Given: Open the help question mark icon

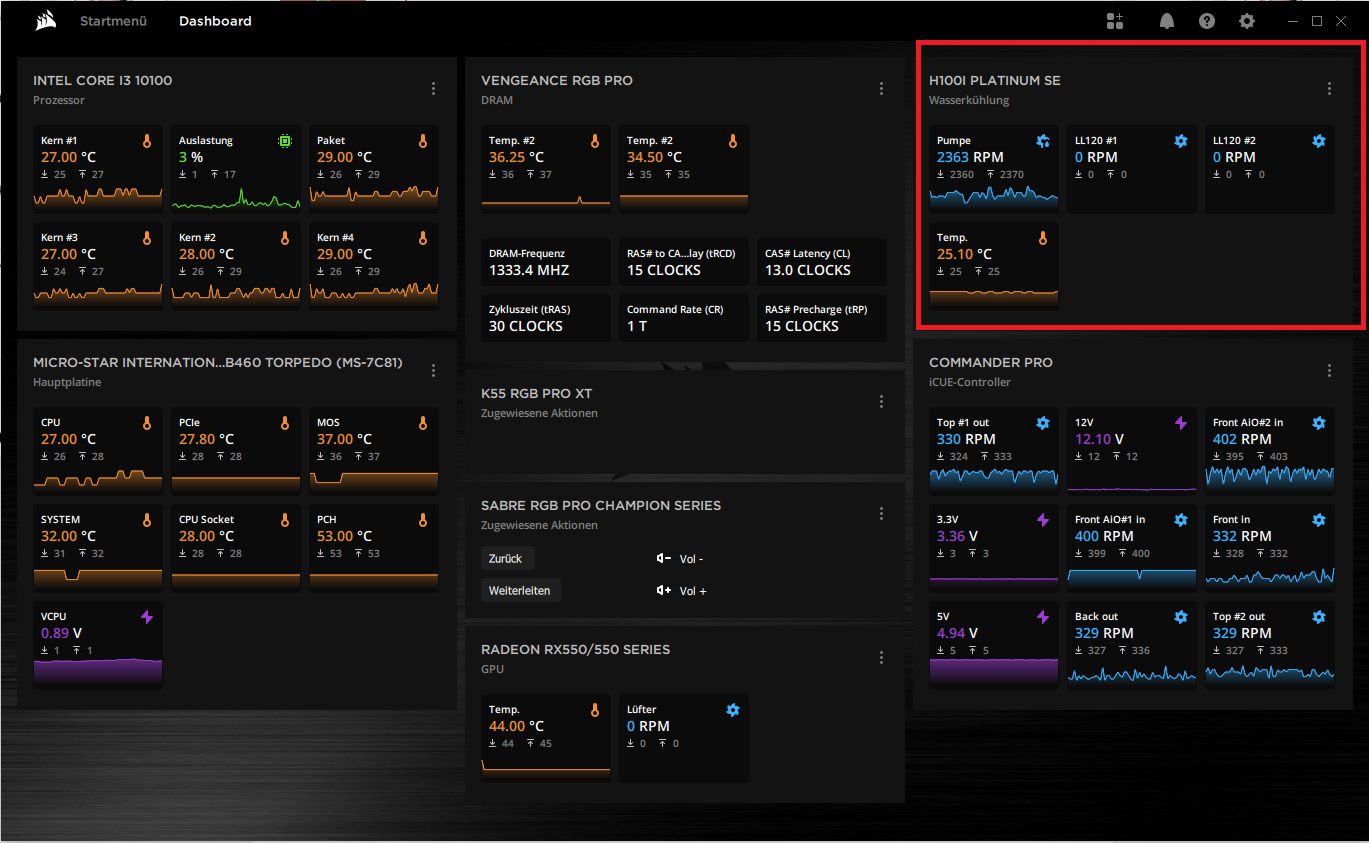Looking at the screenshot, I should (1207, 21).
